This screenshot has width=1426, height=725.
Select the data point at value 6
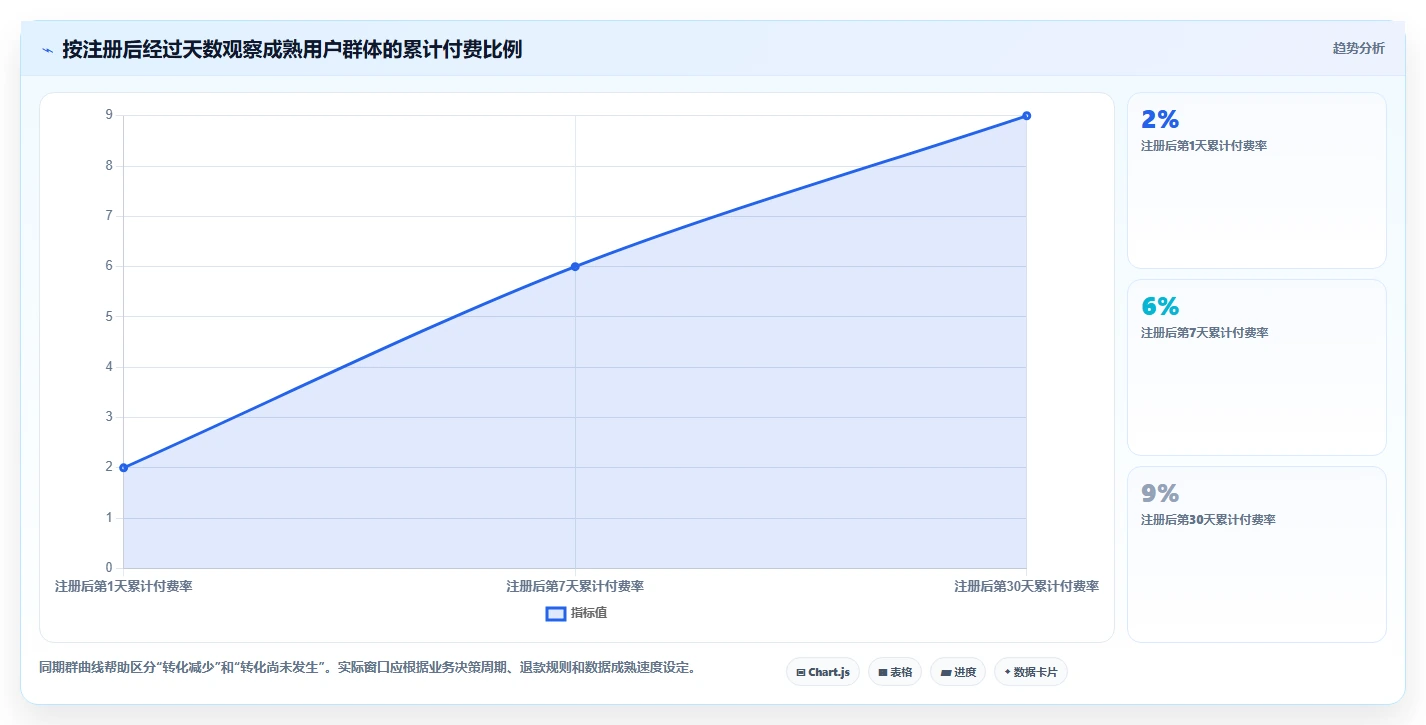[575, 266]
